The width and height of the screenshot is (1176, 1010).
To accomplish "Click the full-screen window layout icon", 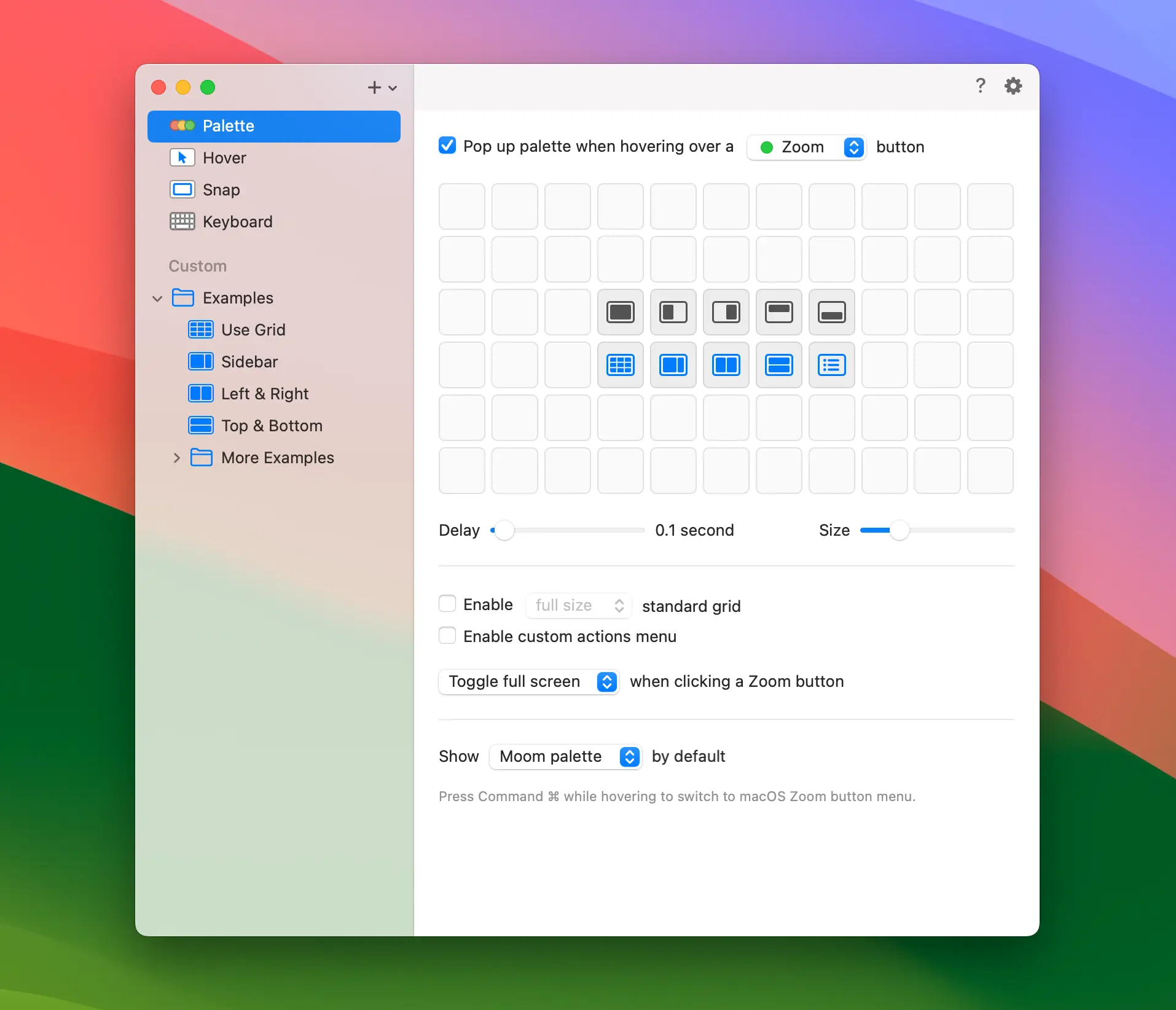I will pos(620,312).
